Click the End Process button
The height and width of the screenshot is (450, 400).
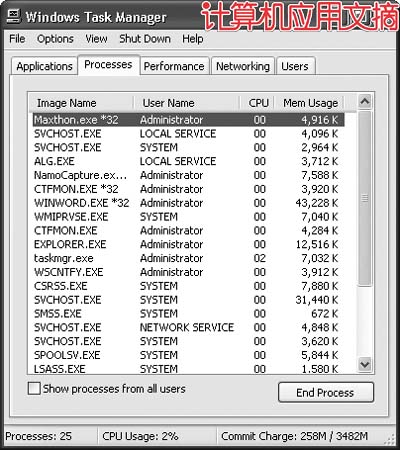(x=326, y=392)
